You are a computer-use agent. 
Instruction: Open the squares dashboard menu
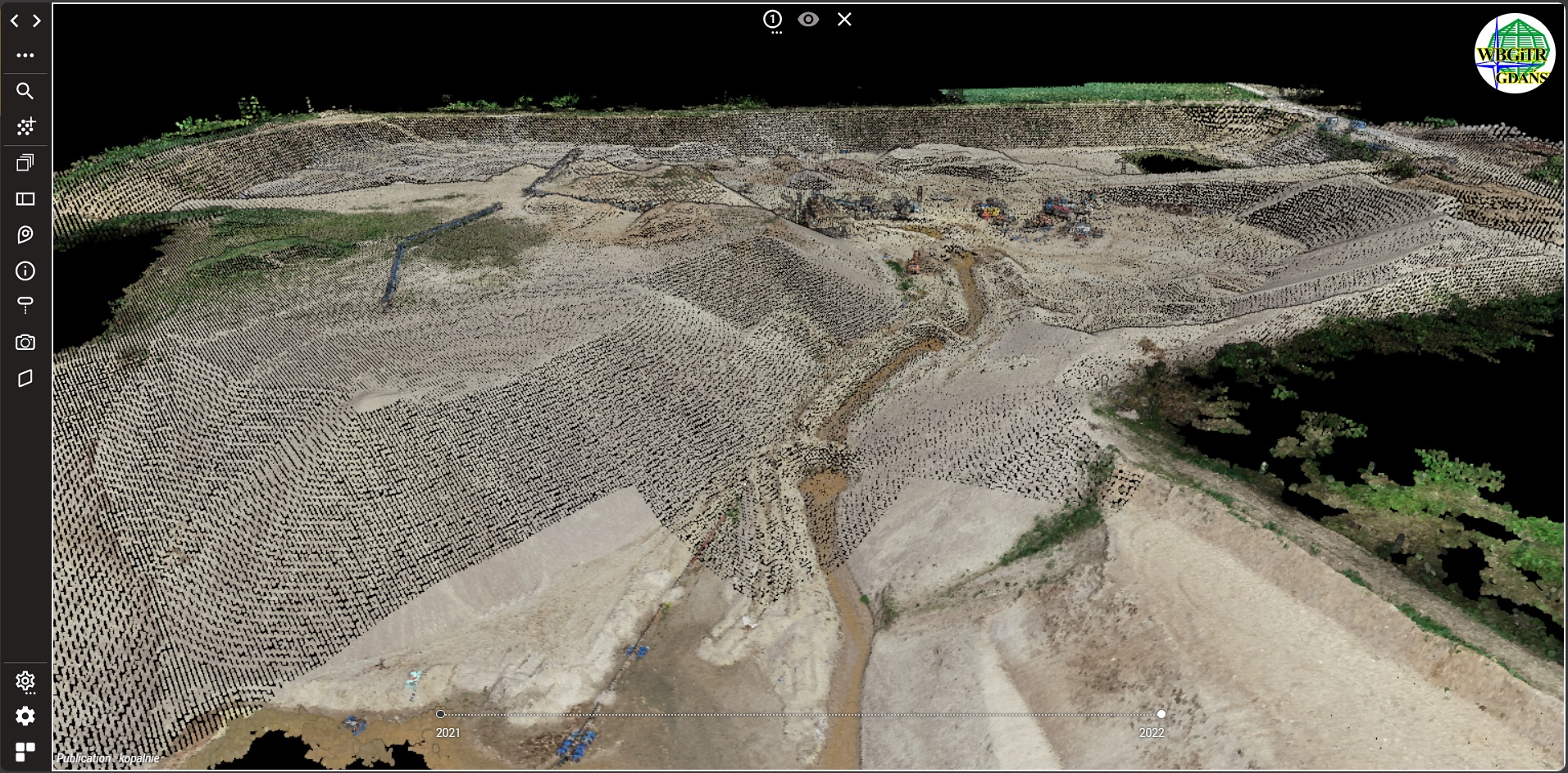pos(25,752)
